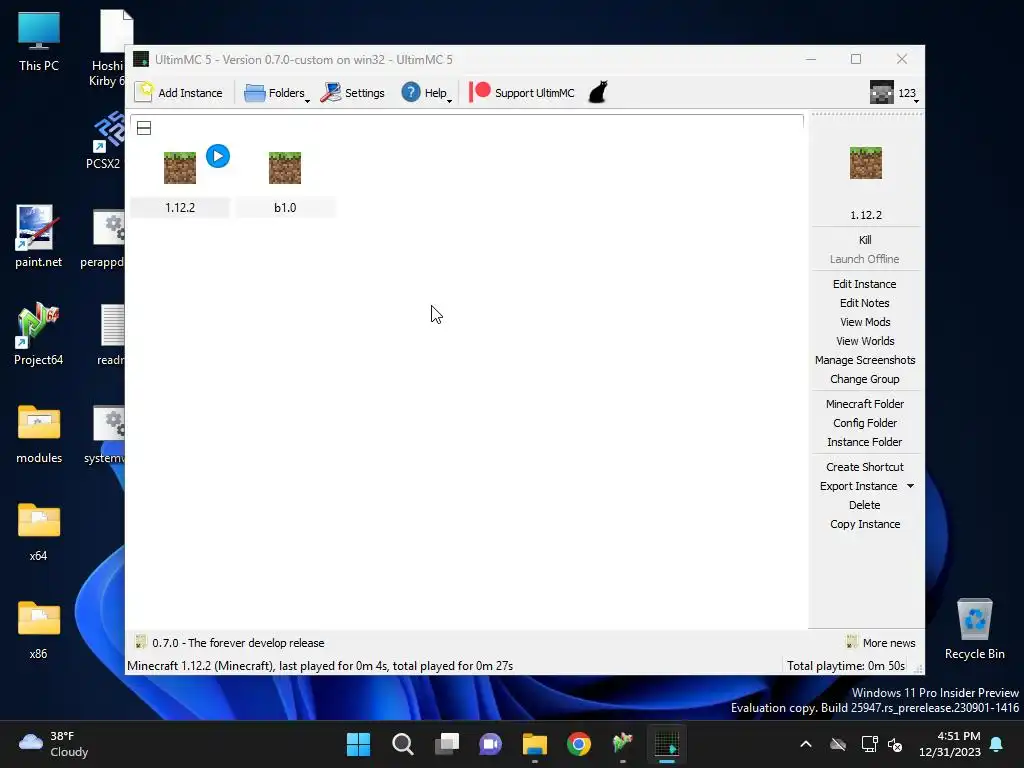Viewport: 1024px width, 768px height.
Task: Select the modules folder on desktop
Action: point(39,434)
